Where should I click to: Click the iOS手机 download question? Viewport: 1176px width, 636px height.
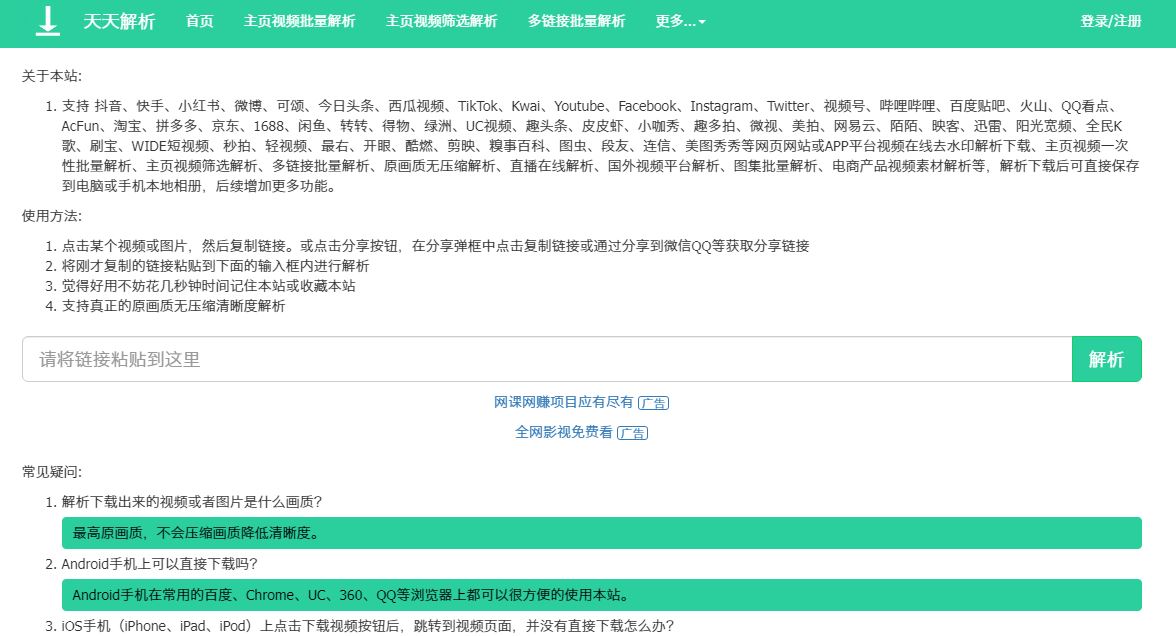[x=367, y=626]
